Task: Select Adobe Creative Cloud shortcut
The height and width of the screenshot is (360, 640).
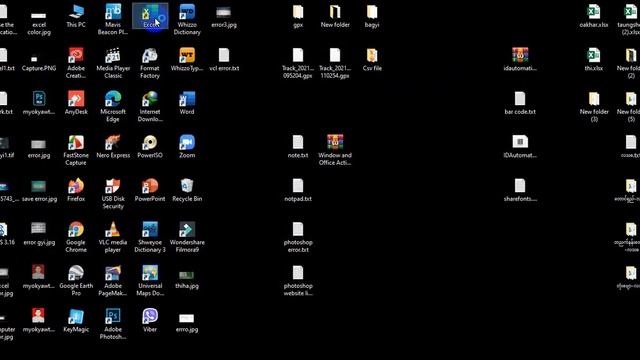Action: (x=76, y=63)
